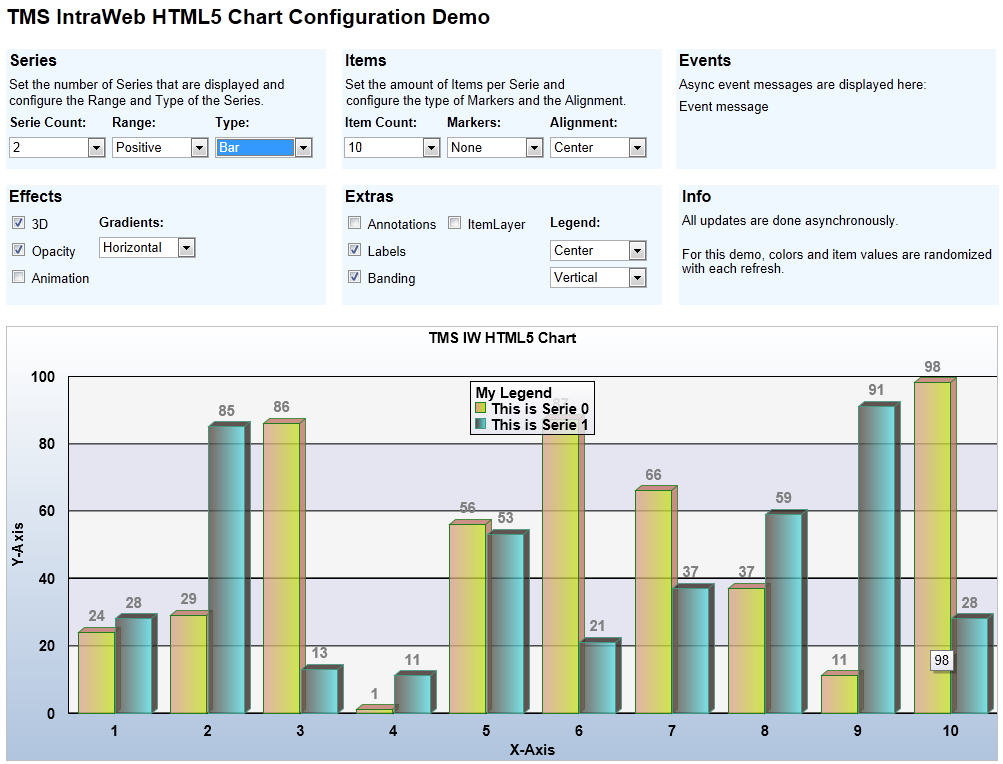1003x764 pixels.
Task: Click the x-axis tick label 5
Action: (486, 731)
